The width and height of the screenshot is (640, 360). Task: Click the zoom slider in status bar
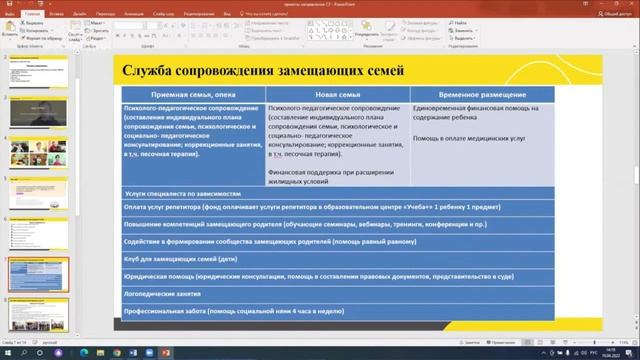[594, 342]
